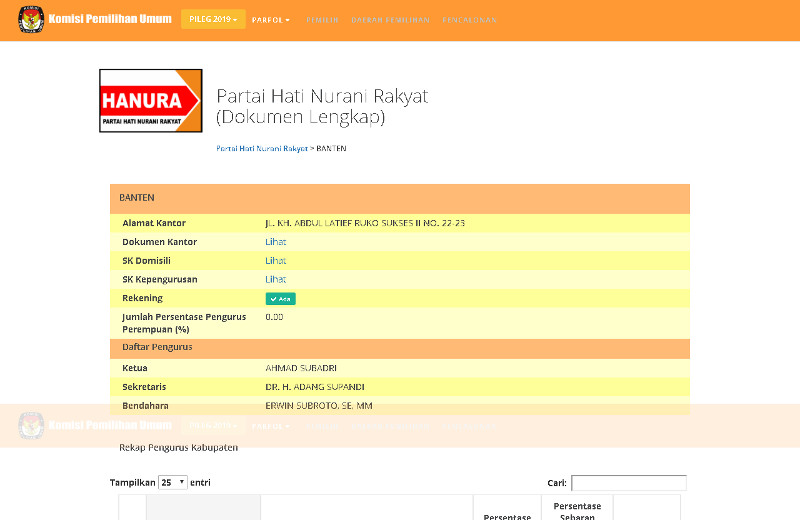View the SK Domisili Lihat link

[x=275, y=261]
